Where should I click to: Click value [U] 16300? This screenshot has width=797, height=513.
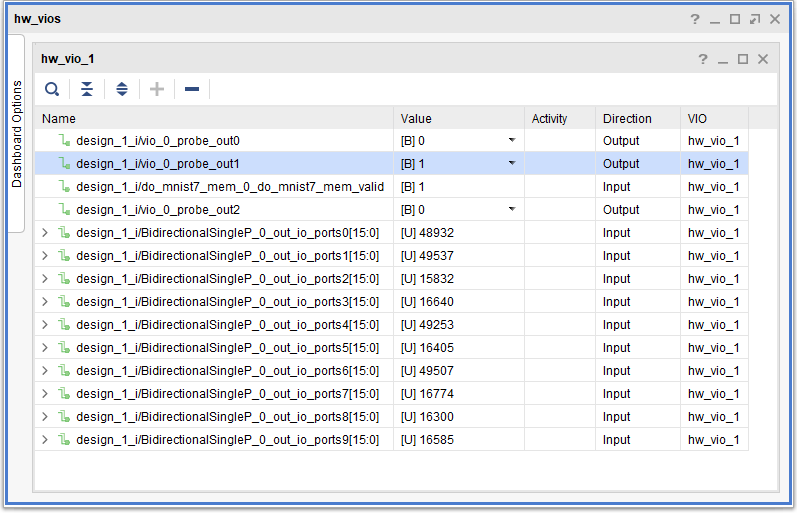click(x=427, y=417)
